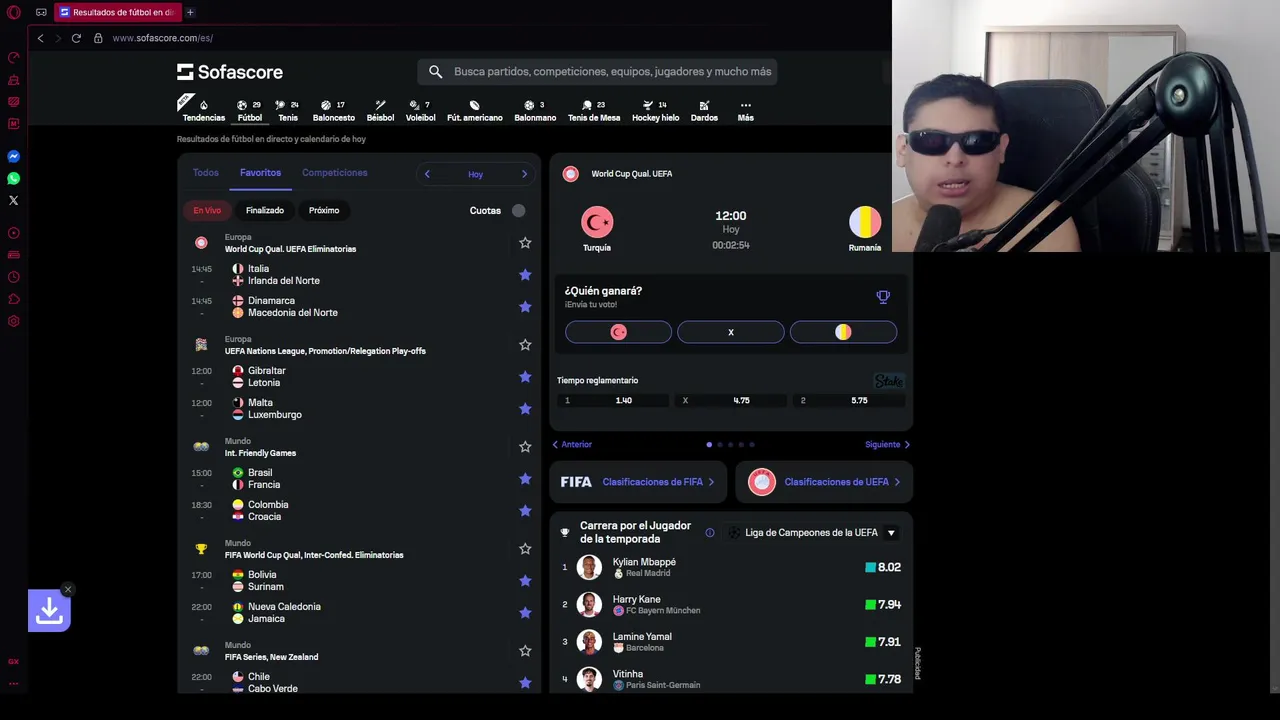Viewport: 1280px width, 720px height.
Task: Select the Tendencias flame category
Action: click(x=203, y=110)
